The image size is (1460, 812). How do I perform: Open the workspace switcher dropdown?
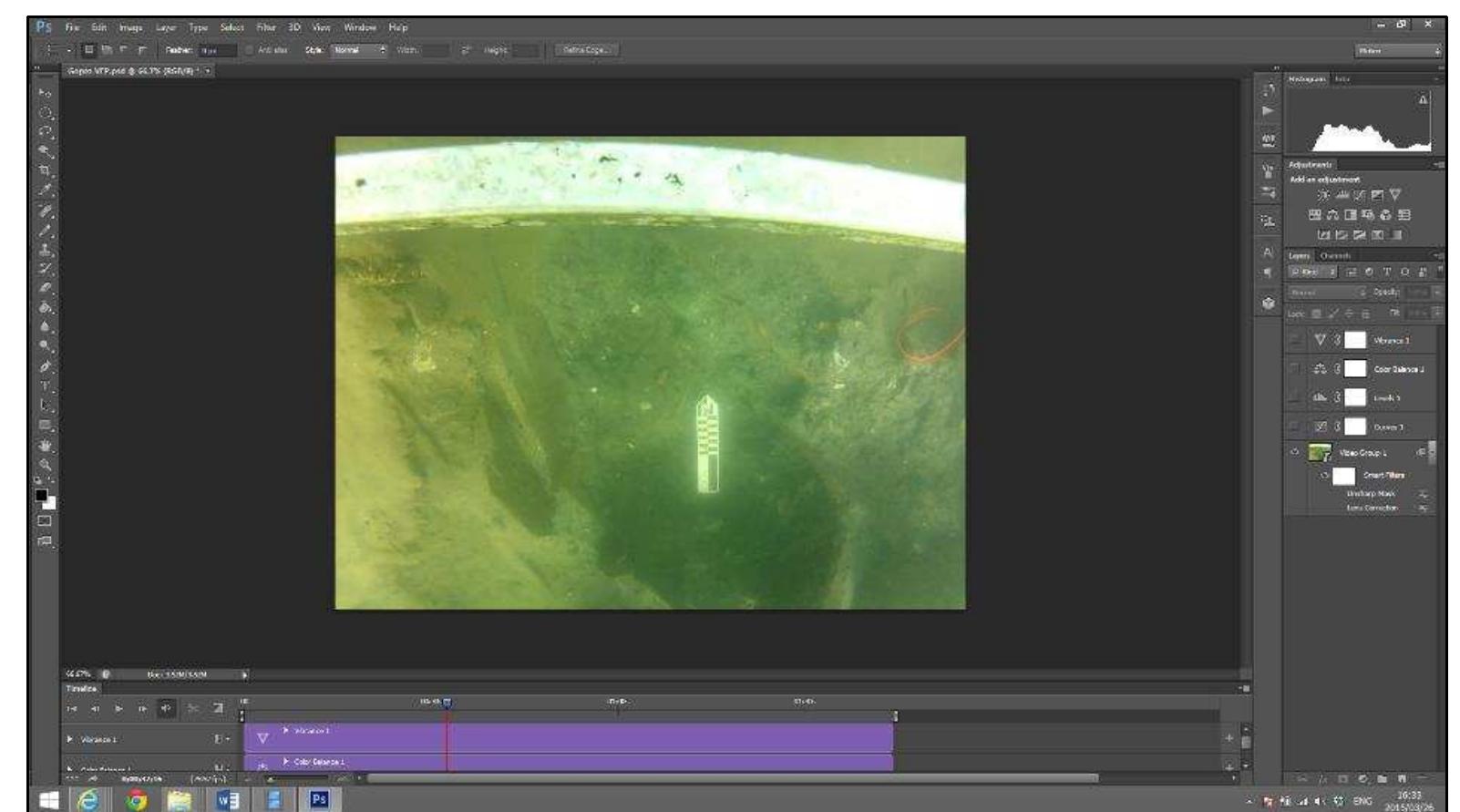pyautogui.click(x=1398, y=51)
